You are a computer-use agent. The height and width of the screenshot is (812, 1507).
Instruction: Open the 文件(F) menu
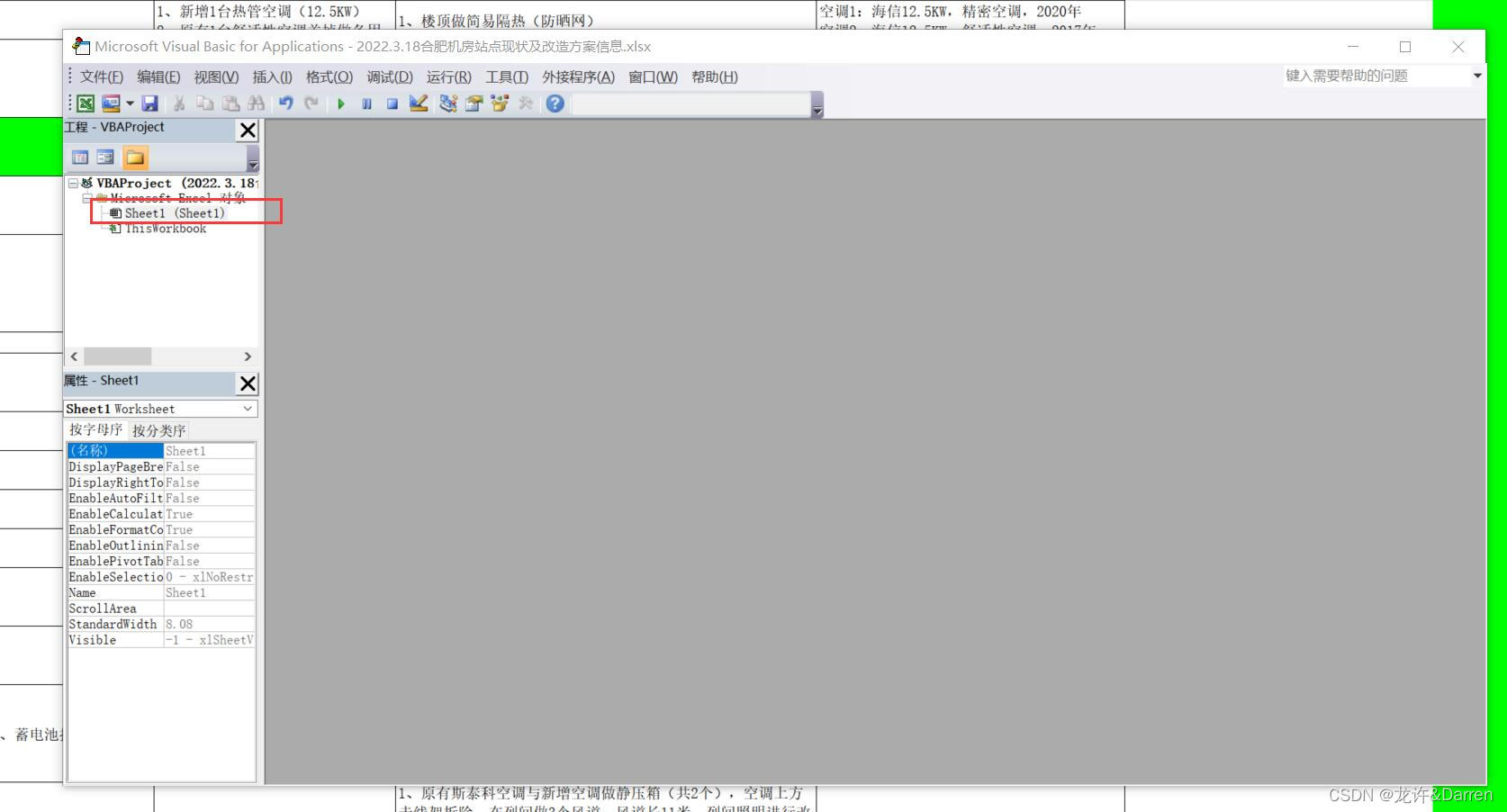101,77
